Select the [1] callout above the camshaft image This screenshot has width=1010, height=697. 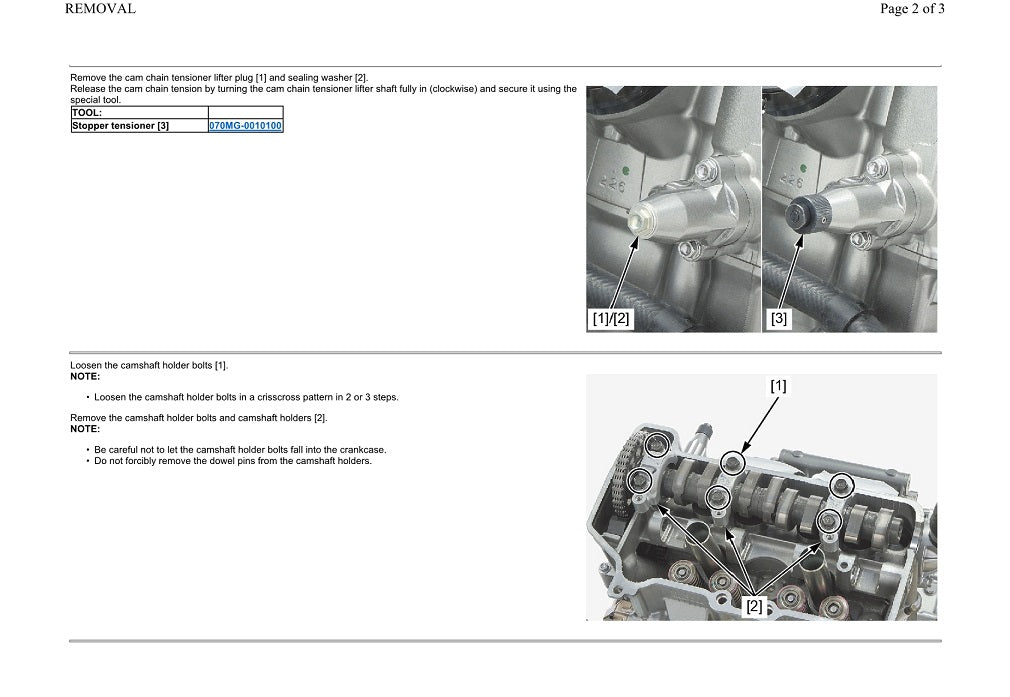coord(778,386)
